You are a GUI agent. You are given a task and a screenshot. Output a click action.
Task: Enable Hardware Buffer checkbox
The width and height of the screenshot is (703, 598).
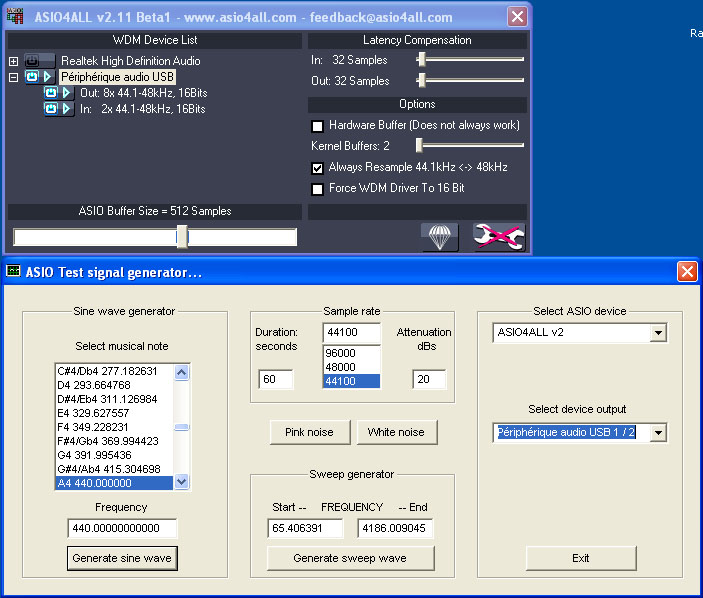tap(317, 126)
